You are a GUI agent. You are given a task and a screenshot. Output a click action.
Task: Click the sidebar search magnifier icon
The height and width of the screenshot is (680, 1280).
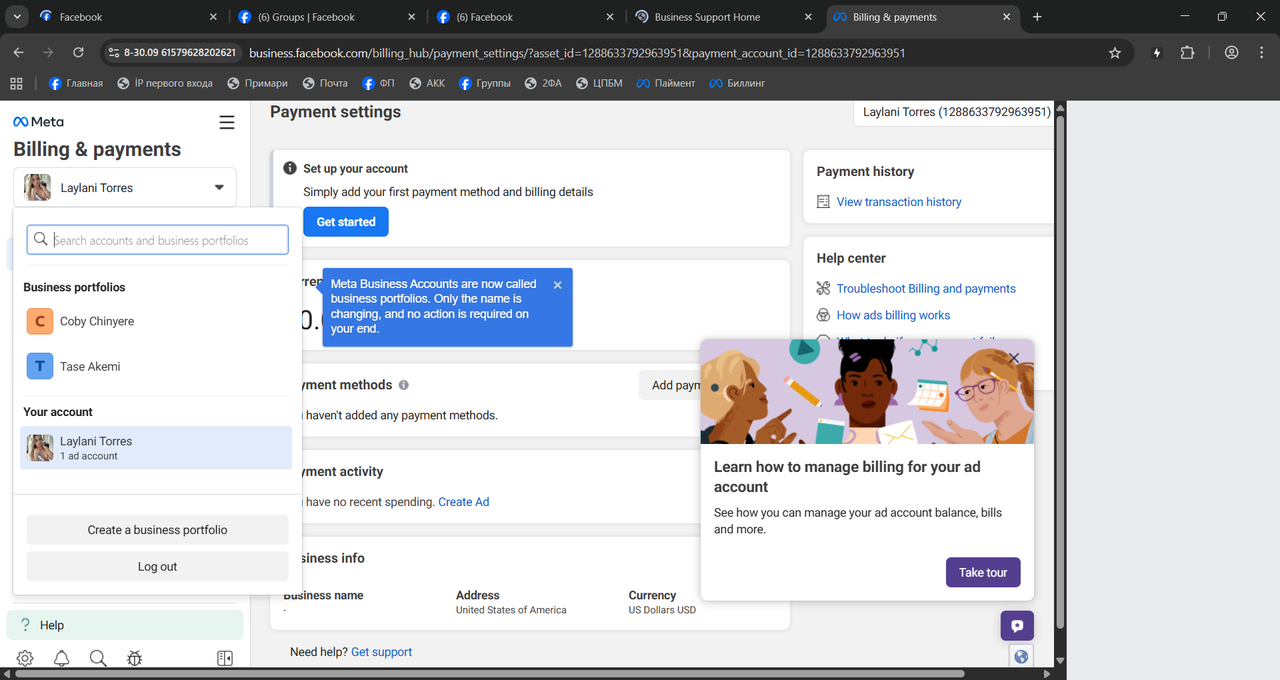pos(98,658)
